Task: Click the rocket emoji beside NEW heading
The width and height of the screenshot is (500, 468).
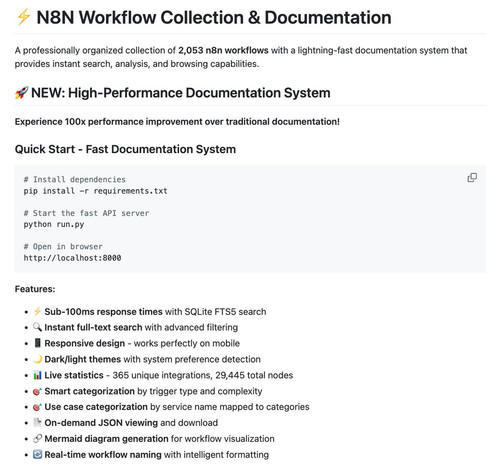Action: point(21,93)
